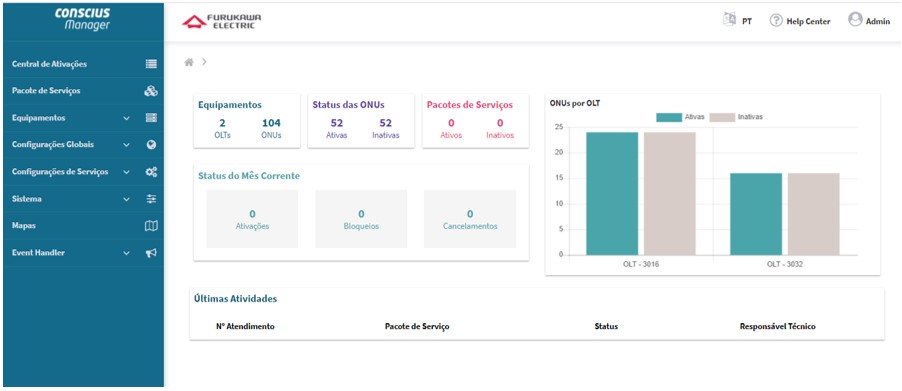Expand the Event Handler submenu chevron

click(x=127, y=253)
